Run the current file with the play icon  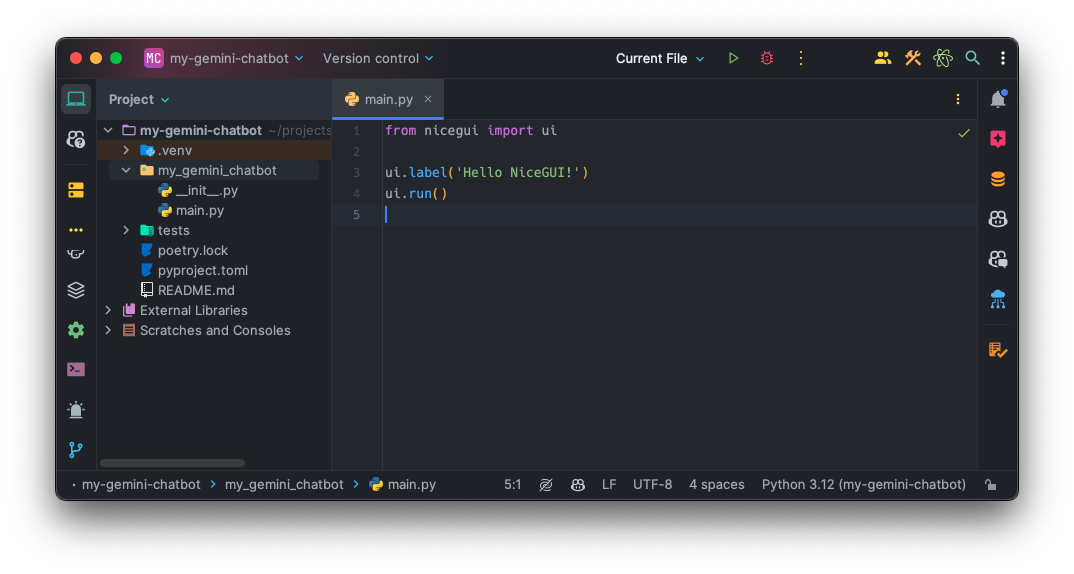point(733,59)
